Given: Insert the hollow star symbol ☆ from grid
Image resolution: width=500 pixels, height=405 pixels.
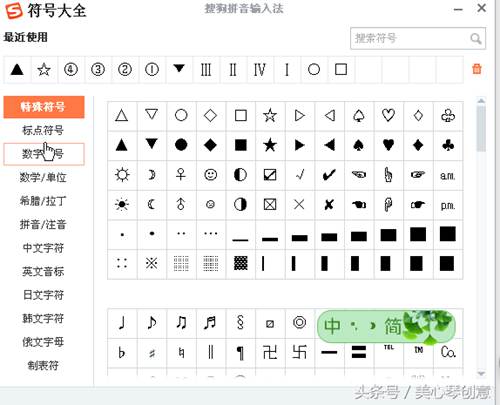Looking at the screenshot, I should [270, 116].
